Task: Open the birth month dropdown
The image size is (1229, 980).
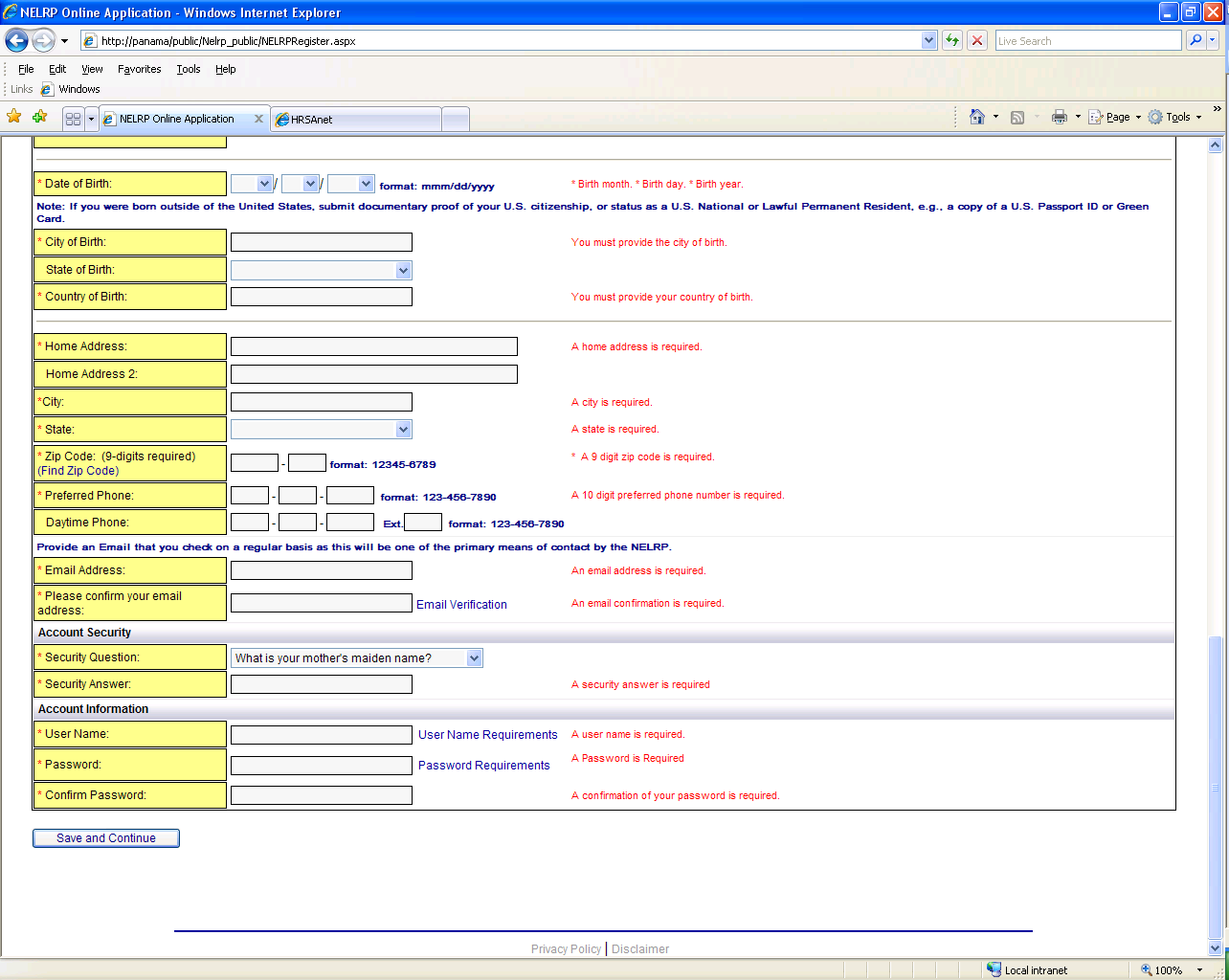Action: 252,184
